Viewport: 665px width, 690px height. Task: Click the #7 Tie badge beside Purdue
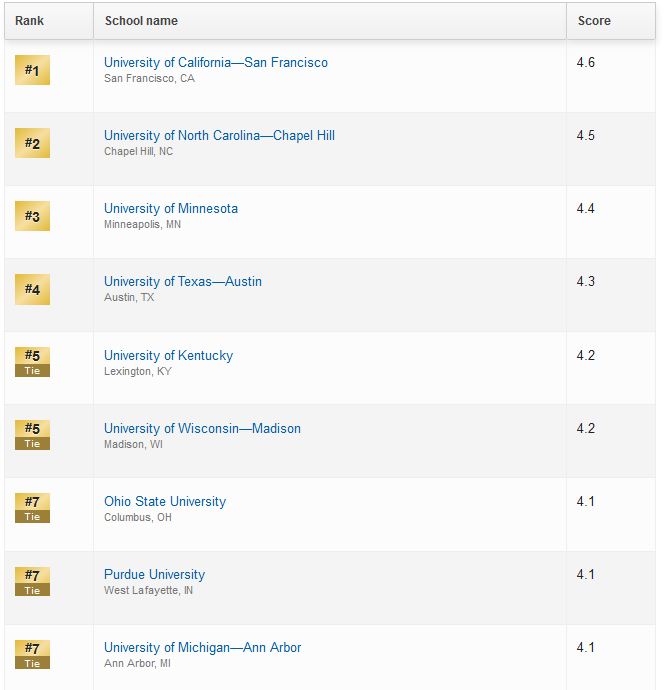coord(32,581)
